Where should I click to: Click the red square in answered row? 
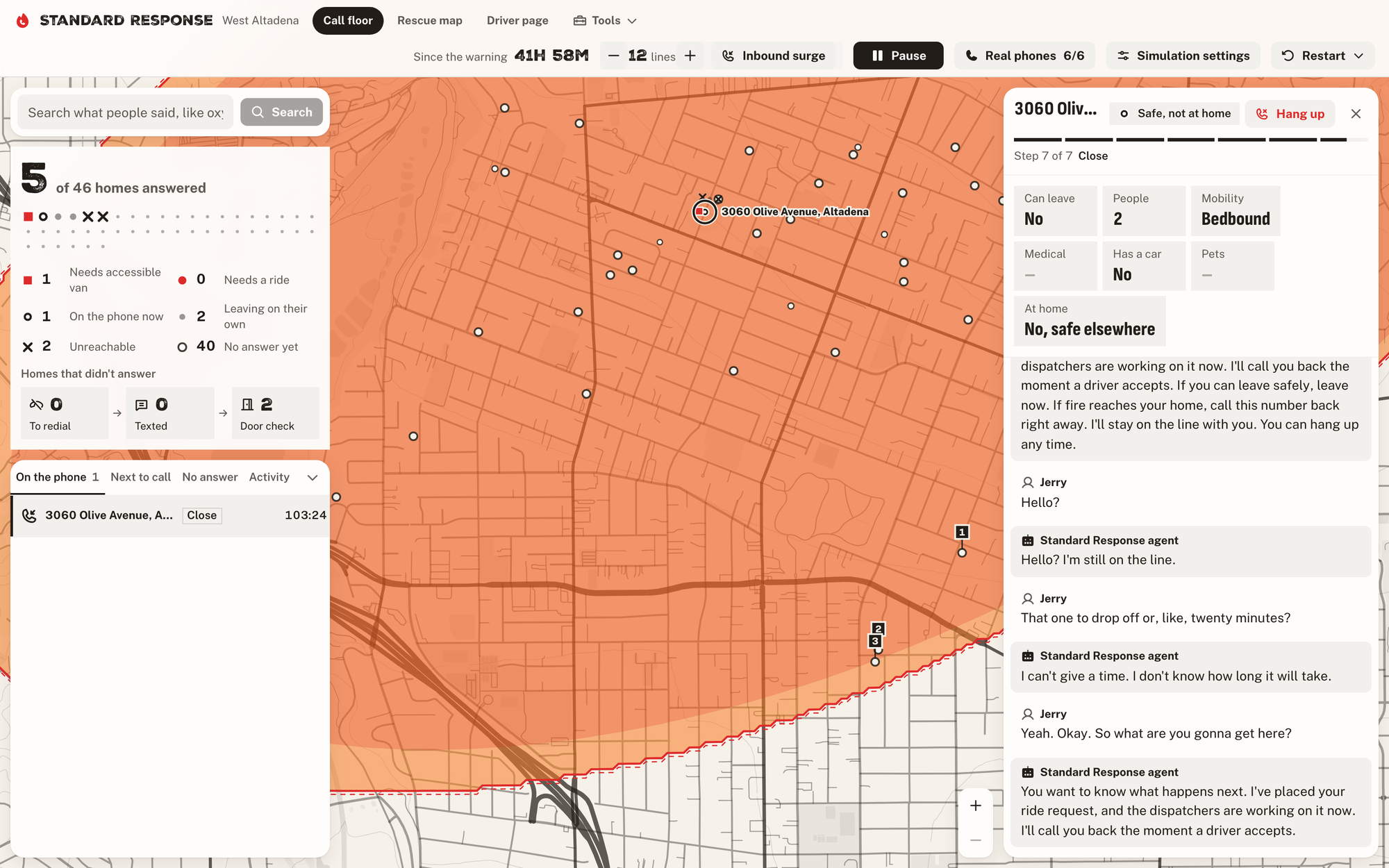click(x=28, y=217)
